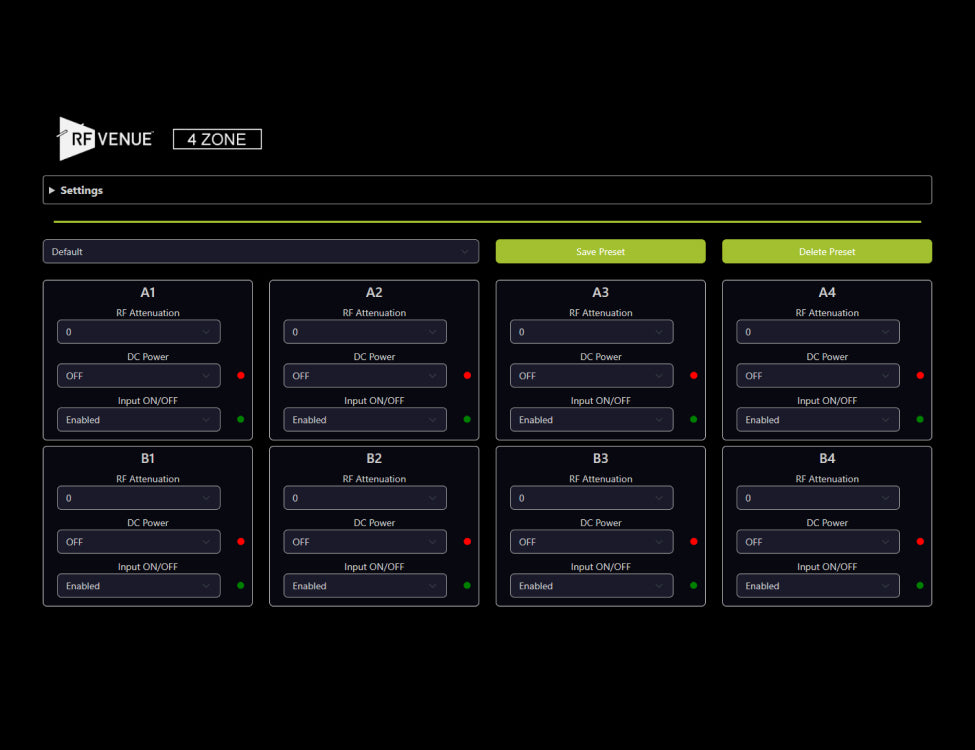
Task: Open B4 RF Attenuation dropdown
Action: click(818, 498)
